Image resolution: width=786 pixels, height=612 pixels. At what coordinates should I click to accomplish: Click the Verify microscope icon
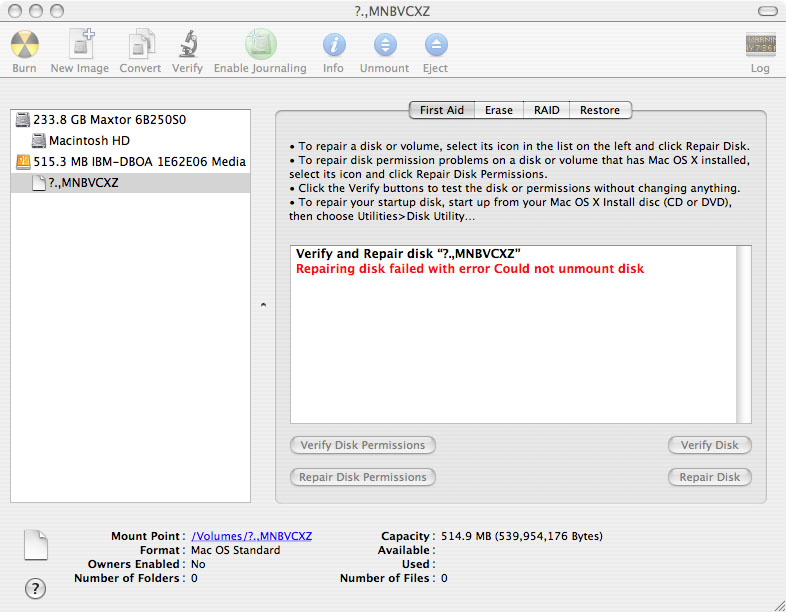(188, 44)
